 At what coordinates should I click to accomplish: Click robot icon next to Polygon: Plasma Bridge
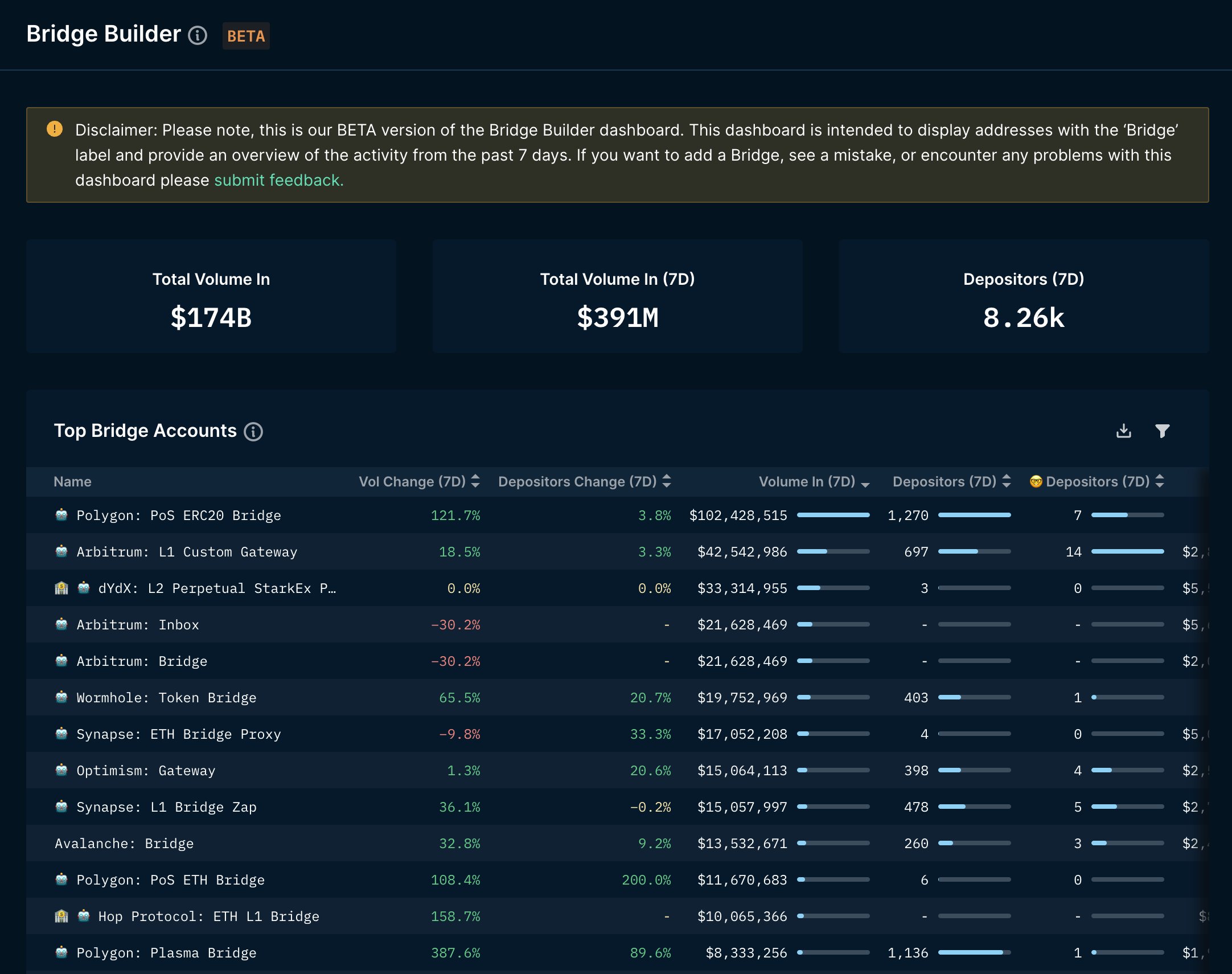61,953
